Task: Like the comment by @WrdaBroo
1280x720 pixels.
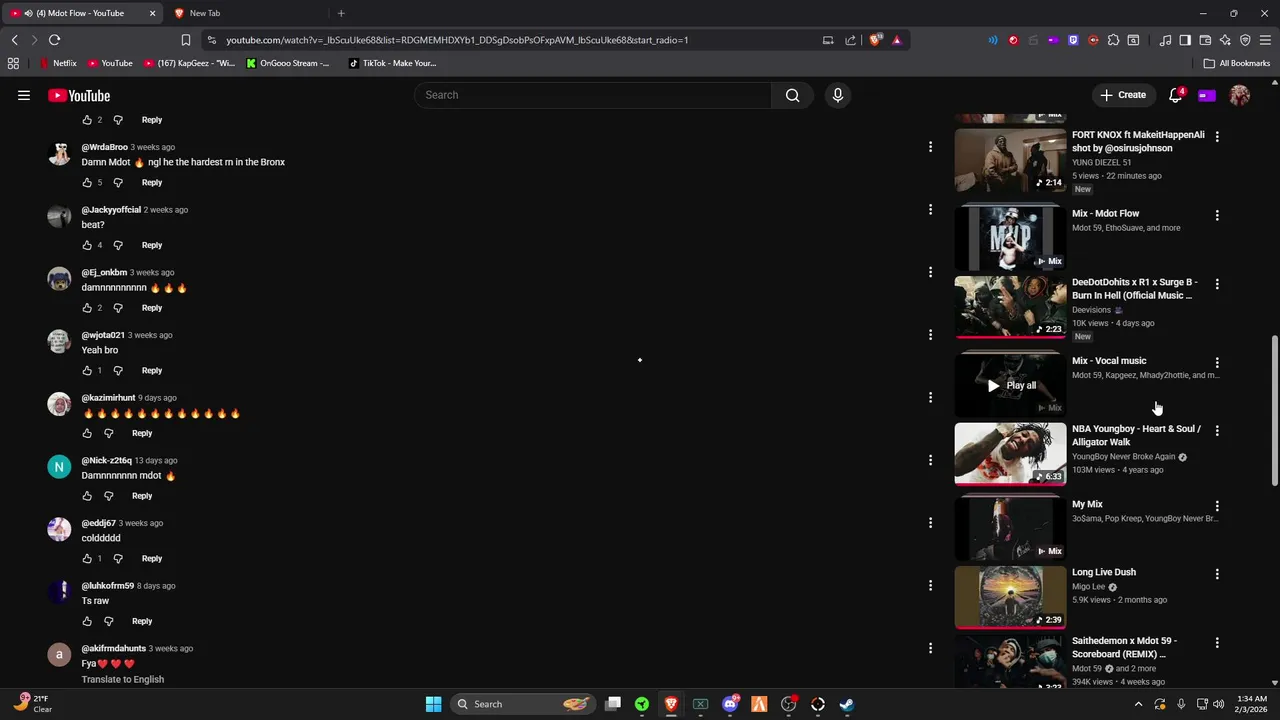Action: (87, 182)
